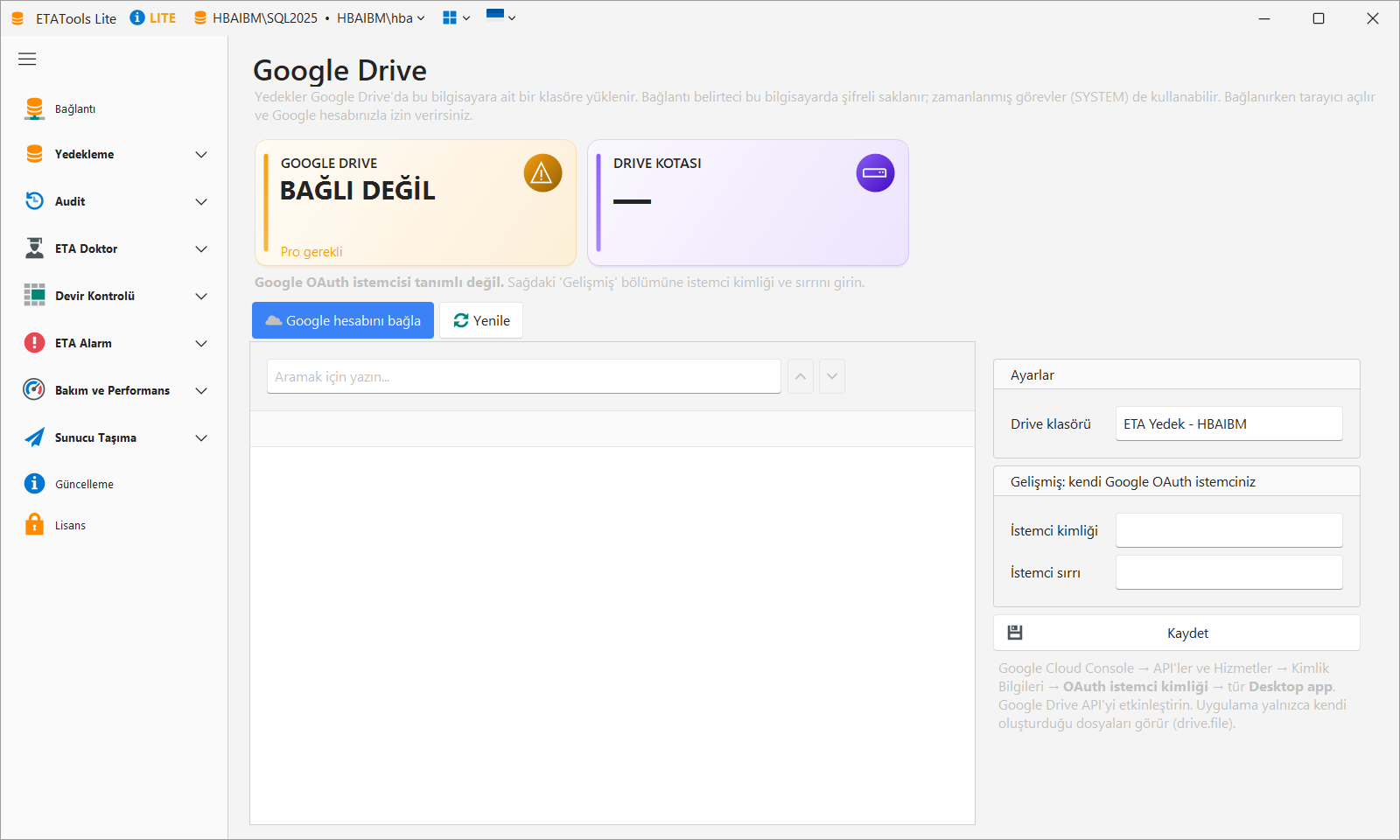This screenshot has width=1400, height=840.
Task: Click the search next down arrow
Action: 832,376
